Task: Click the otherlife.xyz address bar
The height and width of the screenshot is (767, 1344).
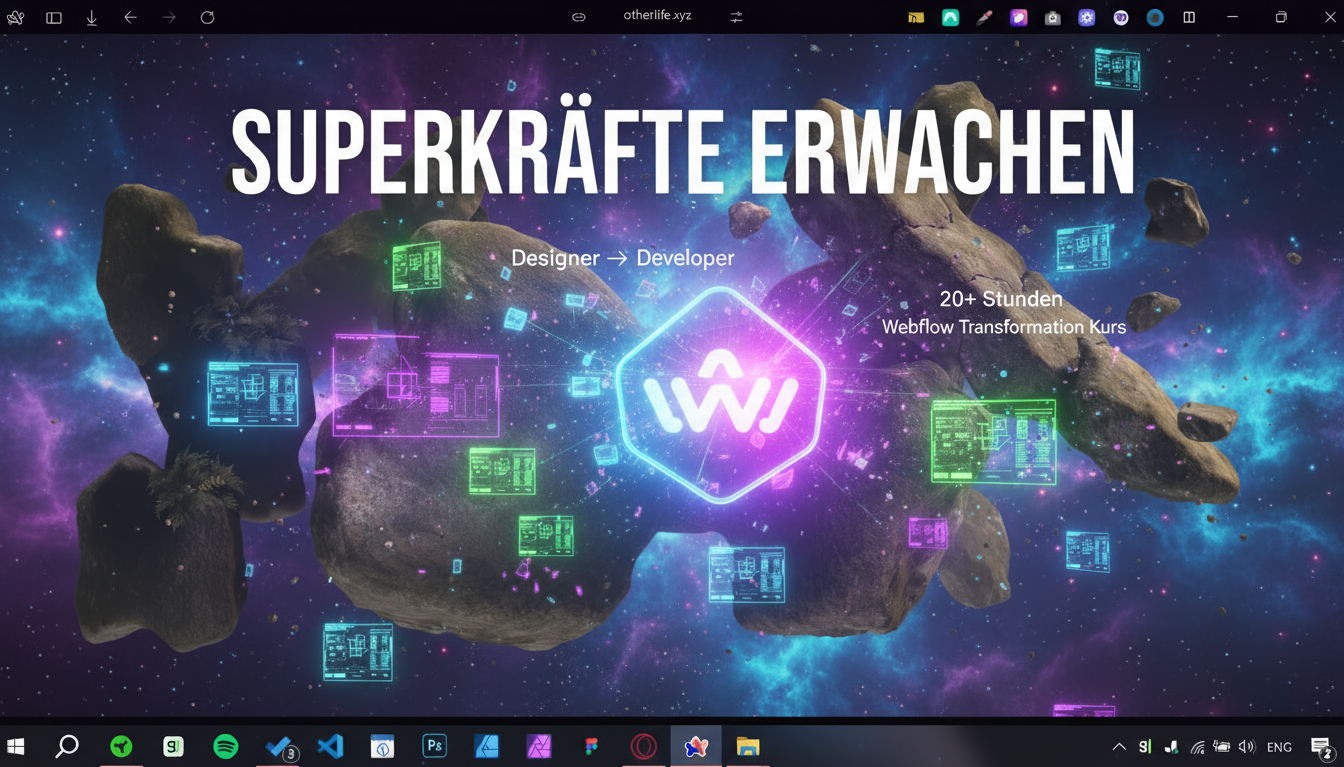Action: click(x=657, y=16)
